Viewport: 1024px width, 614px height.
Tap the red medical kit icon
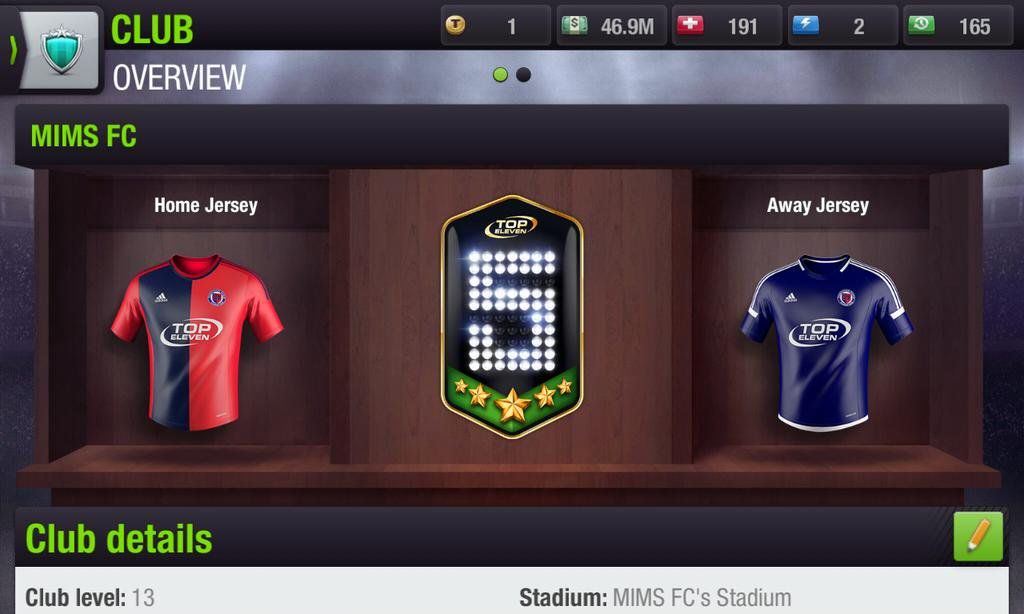click(x=690, y=25)
